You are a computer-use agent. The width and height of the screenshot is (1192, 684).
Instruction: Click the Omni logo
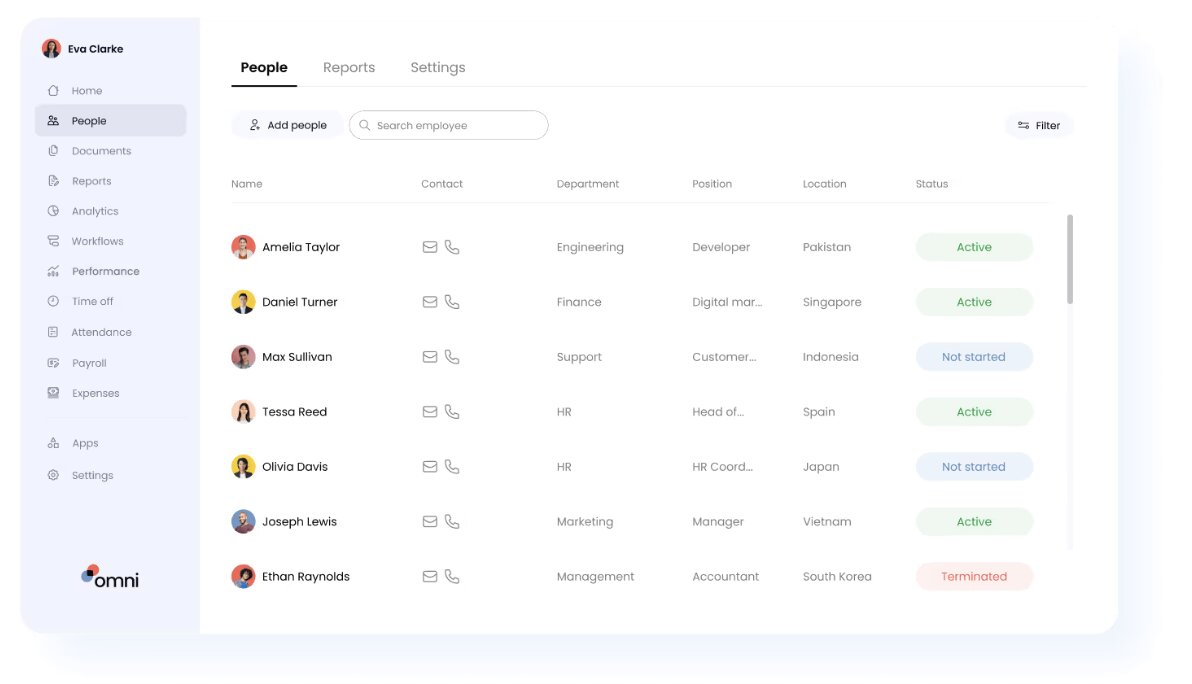point(110,577)
